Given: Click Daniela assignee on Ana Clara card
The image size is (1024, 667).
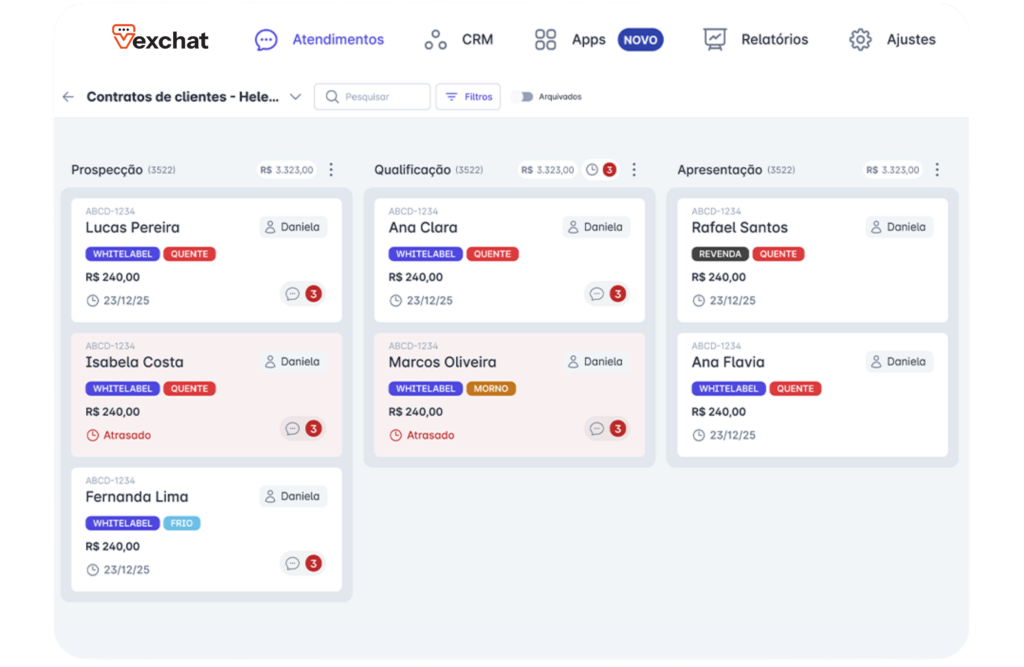Looking at the screenshot, I should point(596,227).
